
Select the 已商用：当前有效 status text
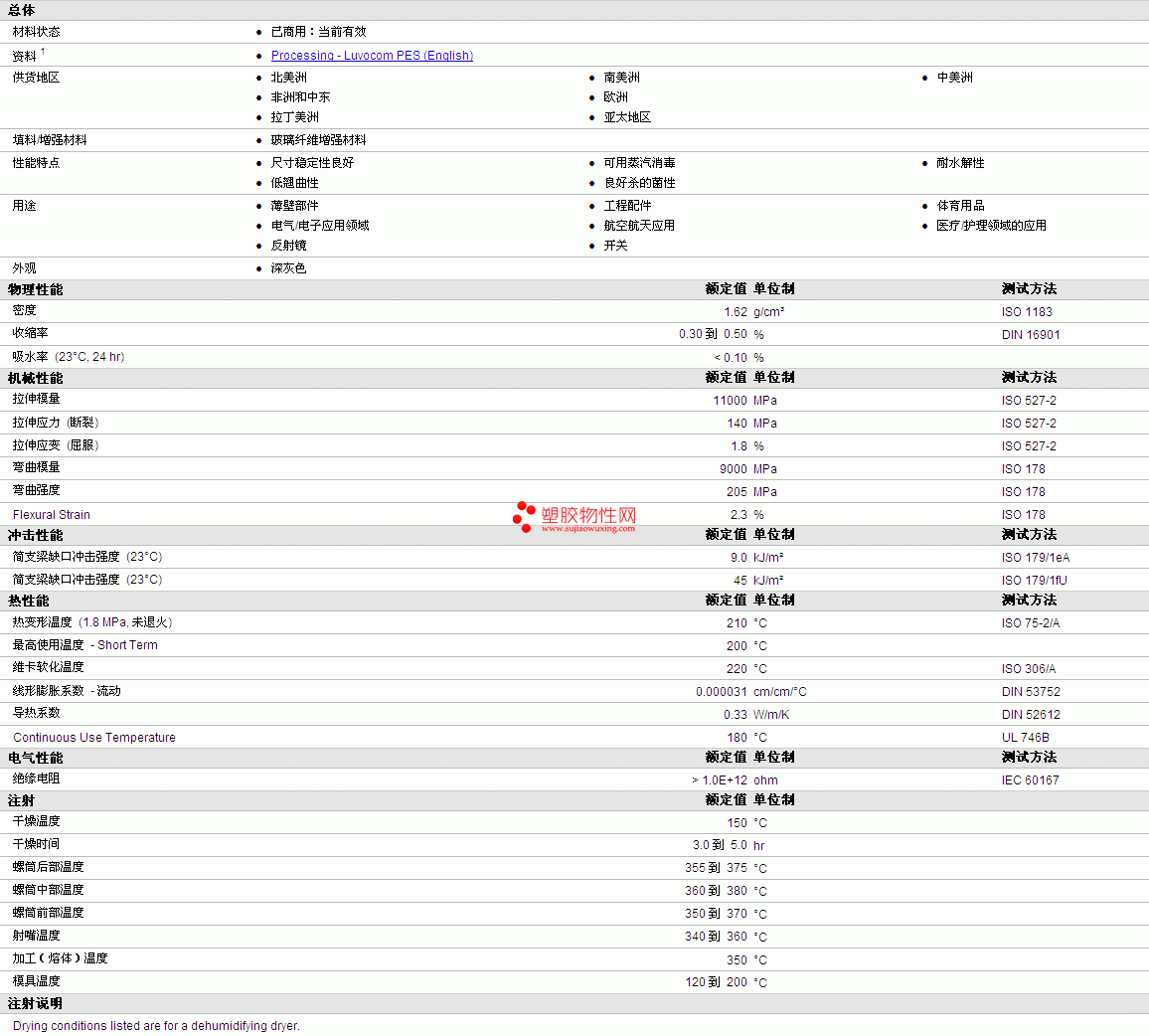click(319, 32)
